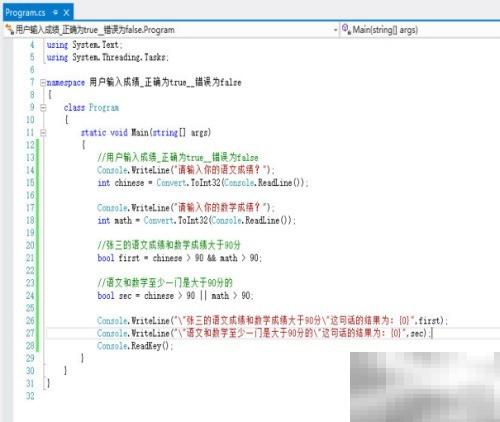Click on 'class Program' text
500x422 pixels.
(x=91, y=107)
